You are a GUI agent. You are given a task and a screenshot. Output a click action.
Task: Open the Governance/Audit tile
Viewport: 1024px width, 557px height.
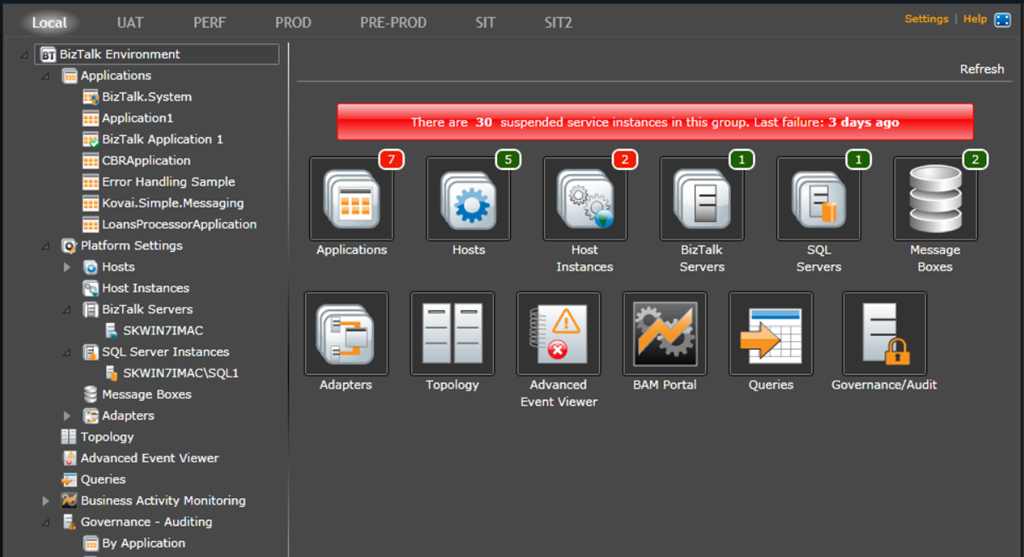point(884,334)
